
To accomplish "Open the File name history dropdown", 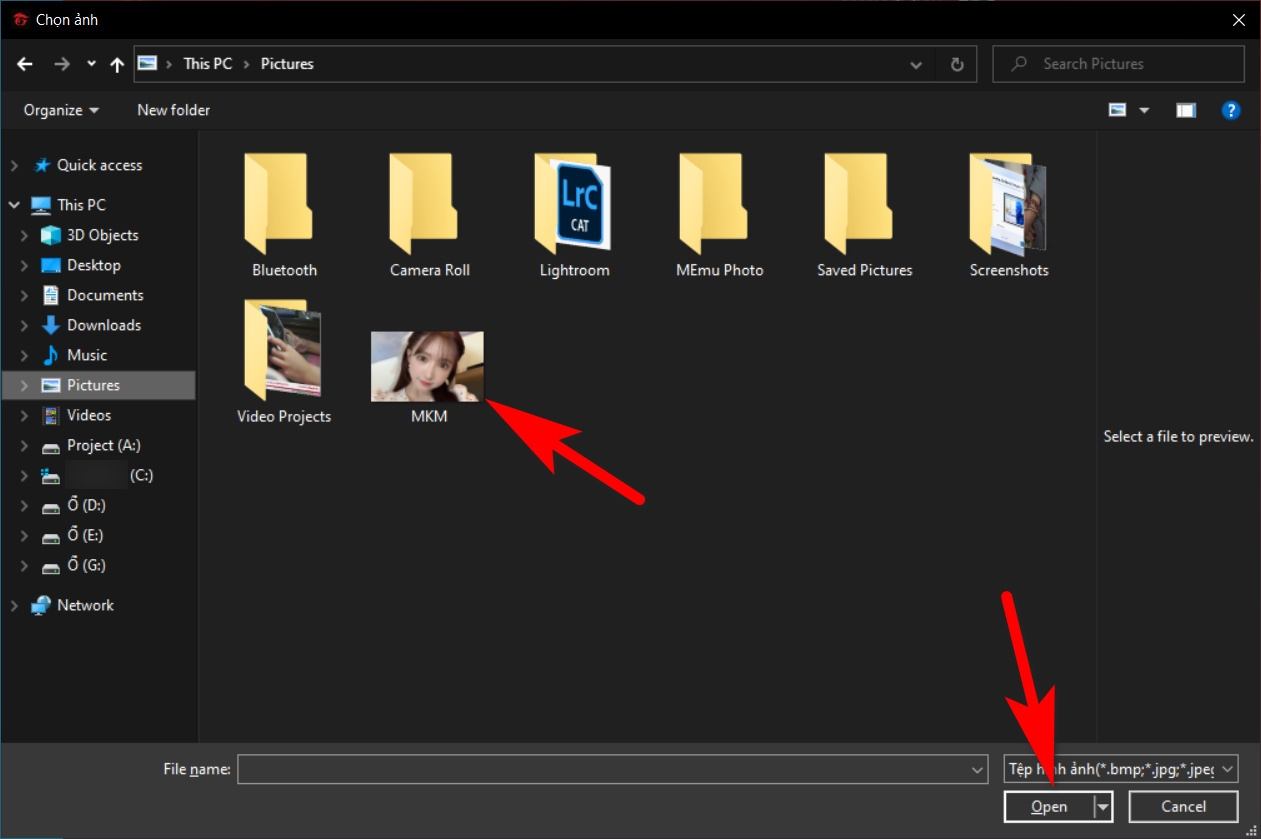I will point(978,769).
